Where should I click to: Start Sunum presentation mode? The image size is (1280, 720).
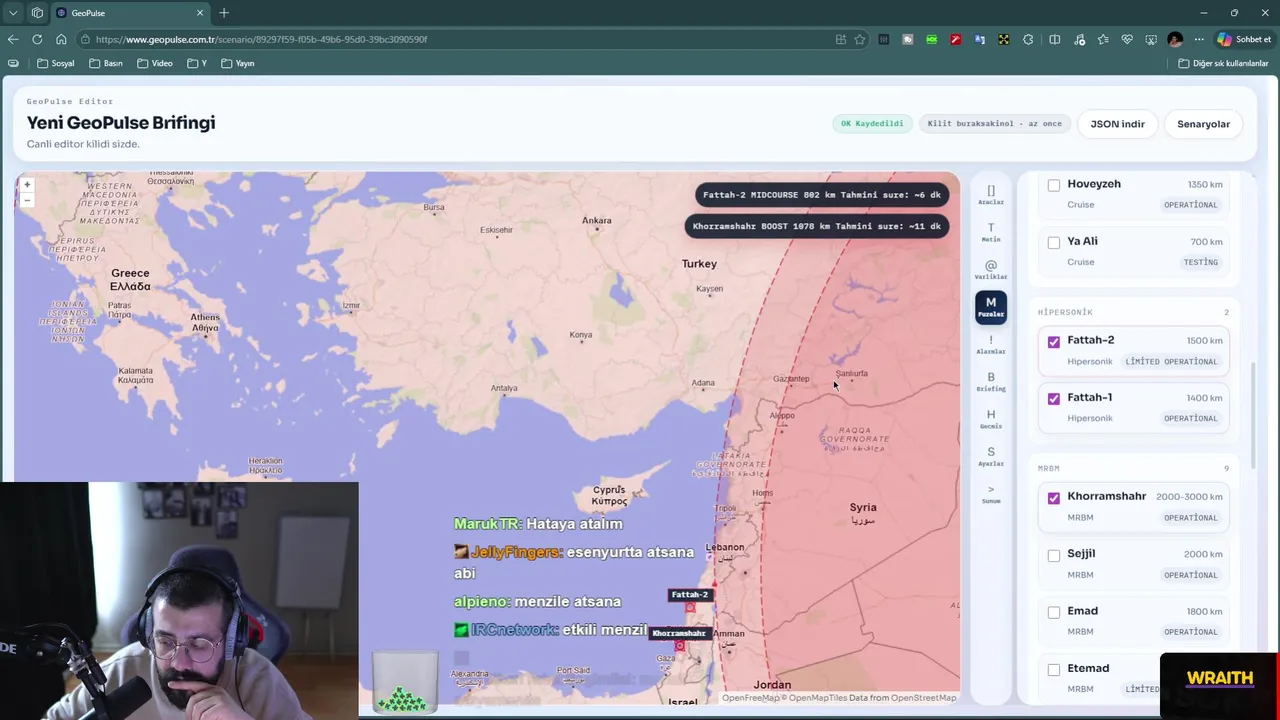[x=991, y=493]
